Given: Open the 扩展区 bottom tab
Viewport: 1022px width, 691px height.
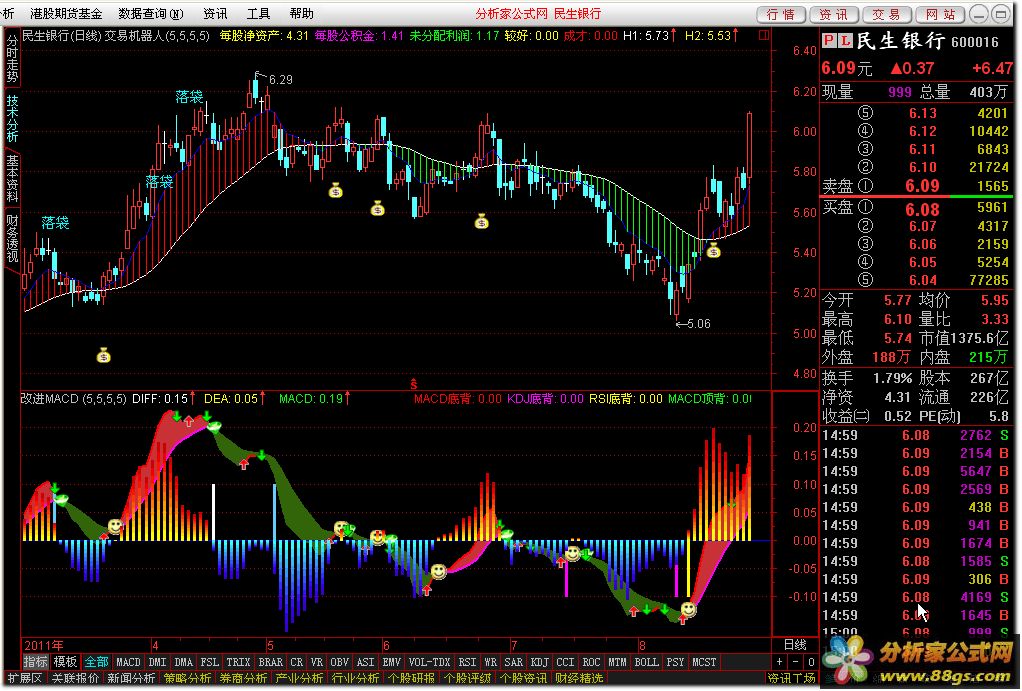Looking at the screenshot, I should [x=24, y=678].
